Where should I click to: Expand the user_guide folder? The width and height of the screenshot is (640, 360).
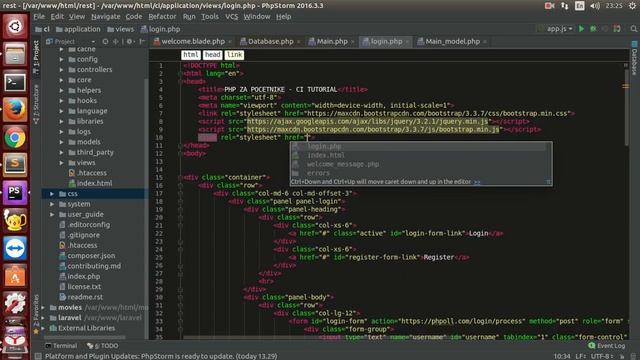[52, 214]
